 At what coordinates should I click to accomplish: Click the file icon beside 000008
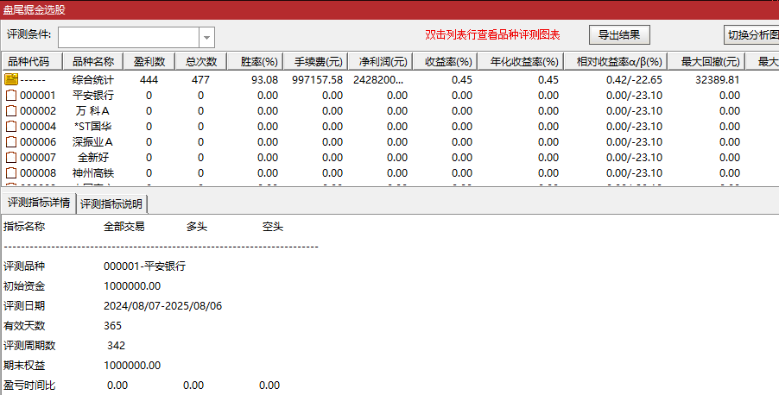11,173
